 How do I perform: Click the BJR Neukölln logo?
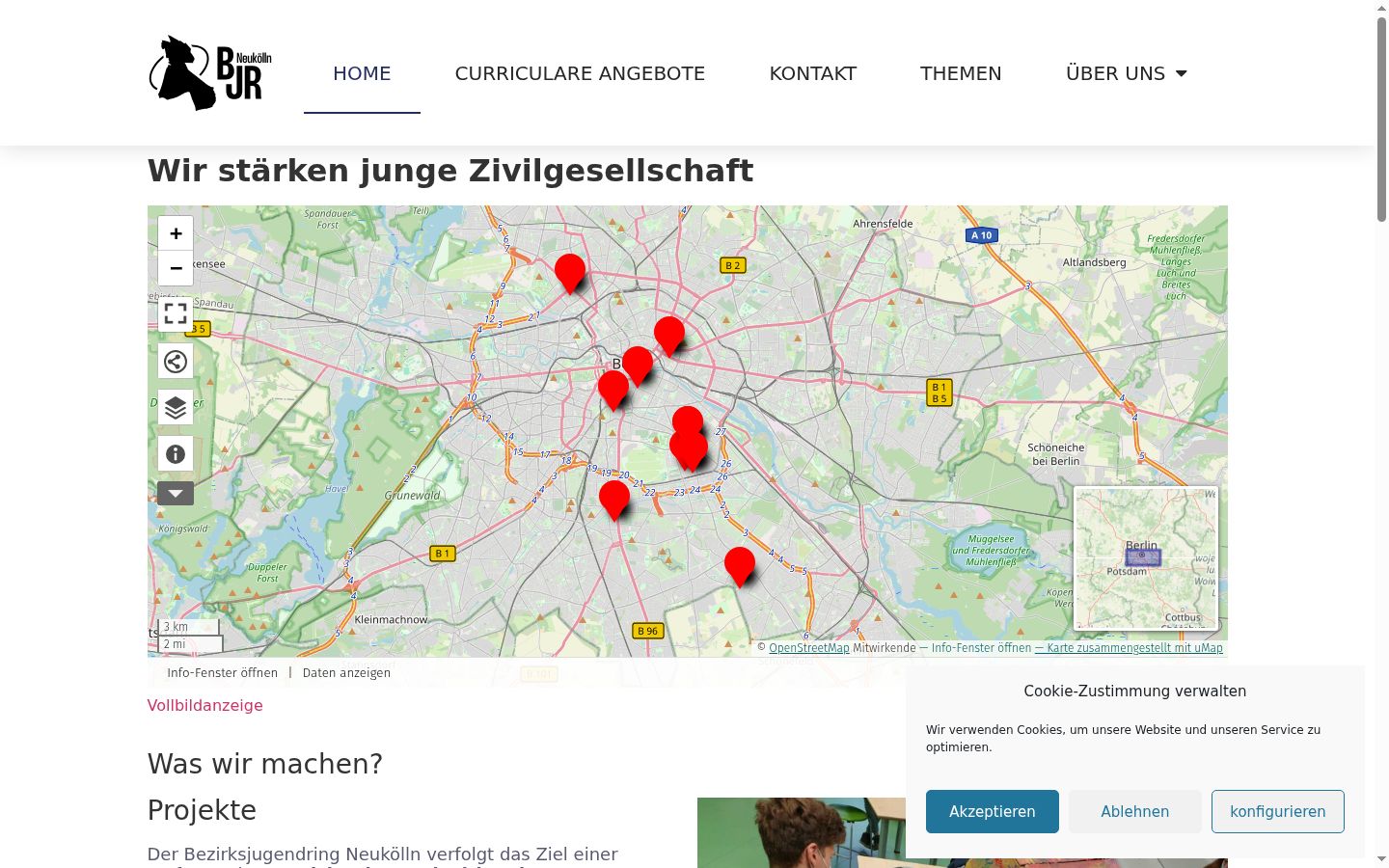(210, 73)
